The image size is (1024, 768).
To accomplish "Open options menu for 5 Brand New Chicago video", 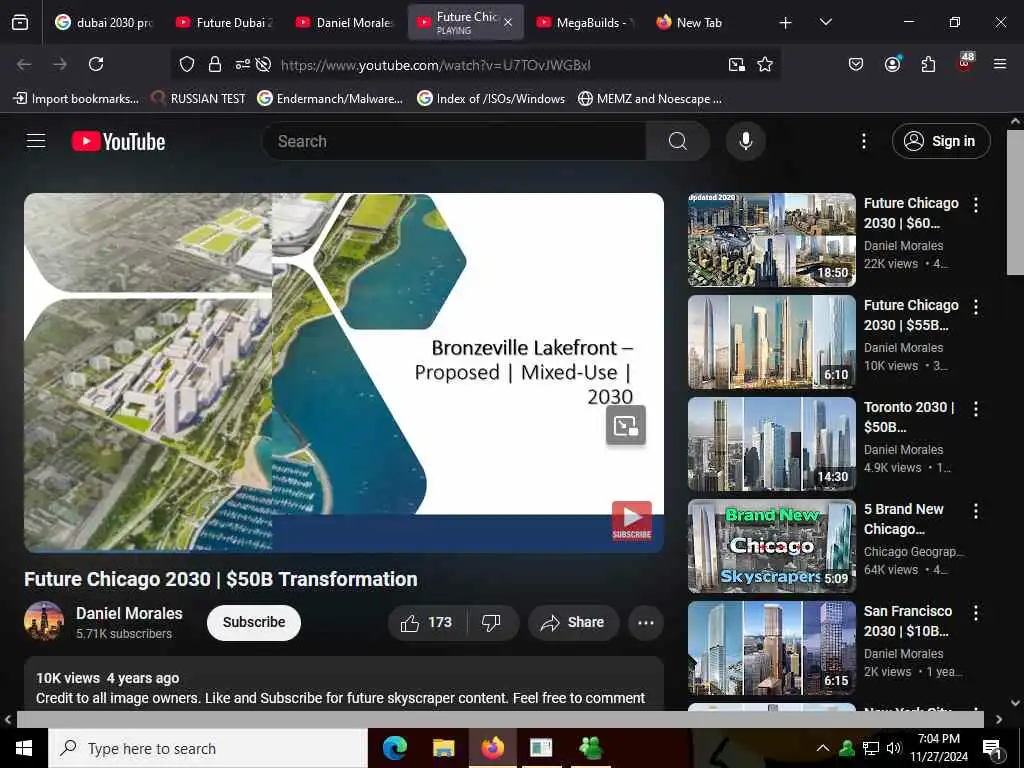I will pos(976,511).
